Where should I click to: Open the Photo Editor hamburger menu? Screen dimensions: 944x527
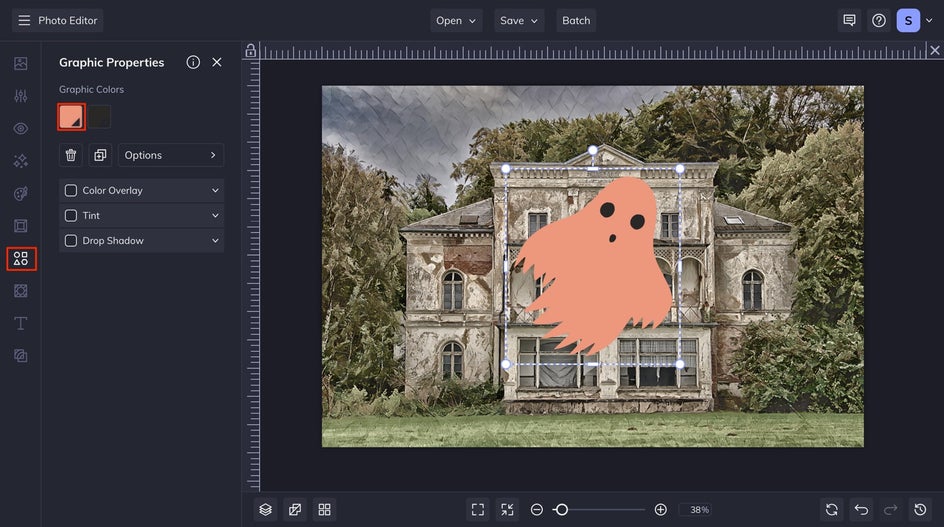pos(24,20)
